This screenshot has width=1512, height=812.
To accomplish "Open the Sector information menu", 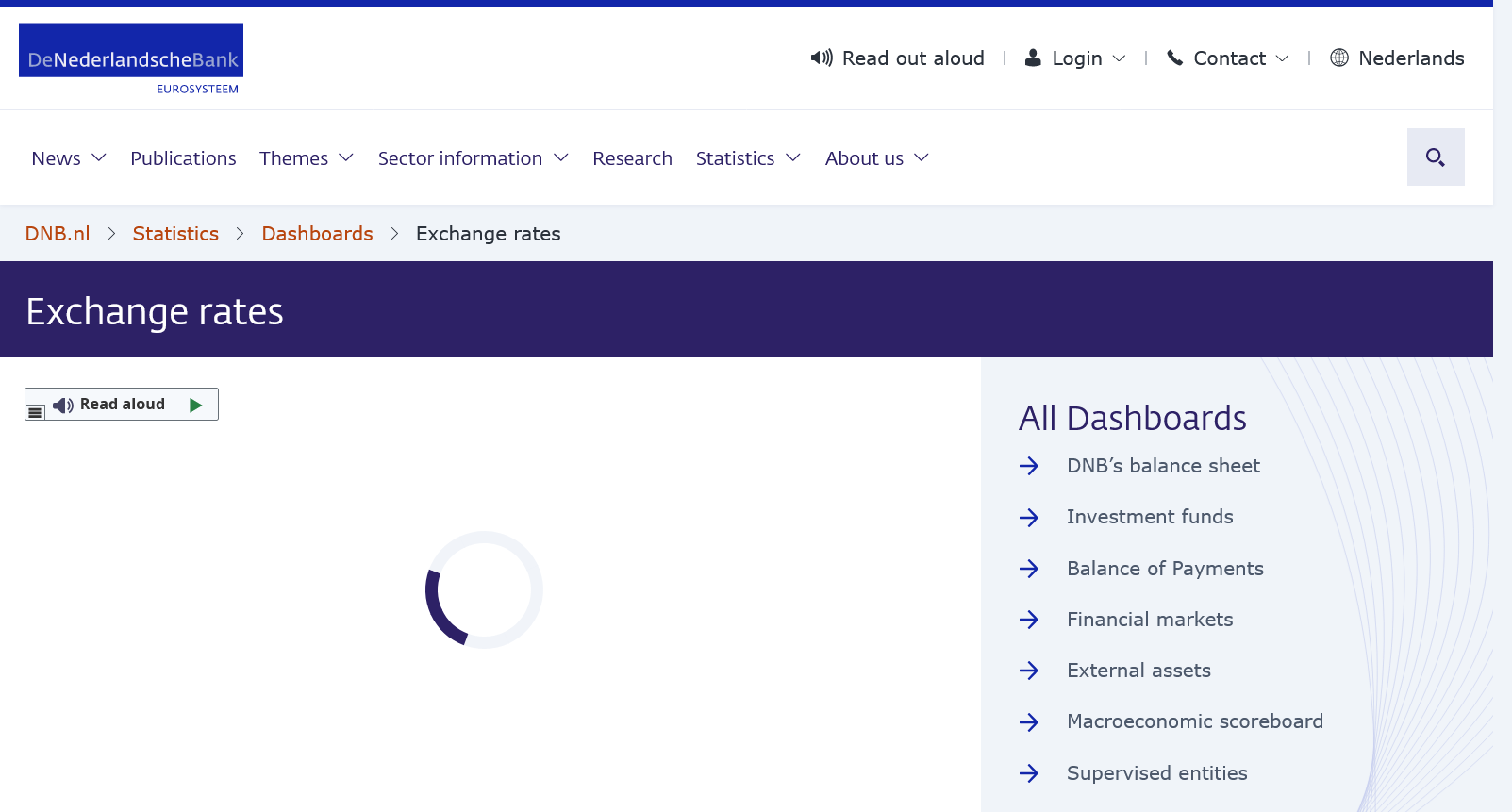I will 473,158.
